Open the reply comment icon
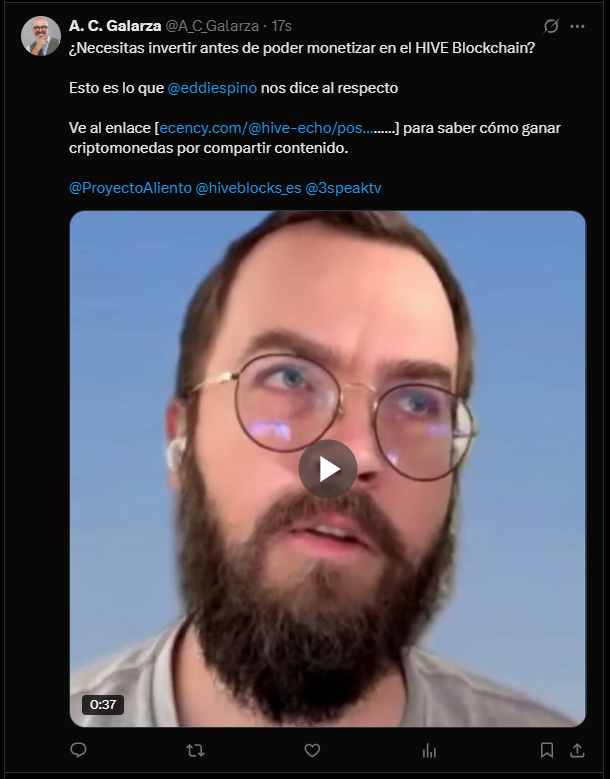Viewport: 610px width, 779px height. (x=78, y=750)
